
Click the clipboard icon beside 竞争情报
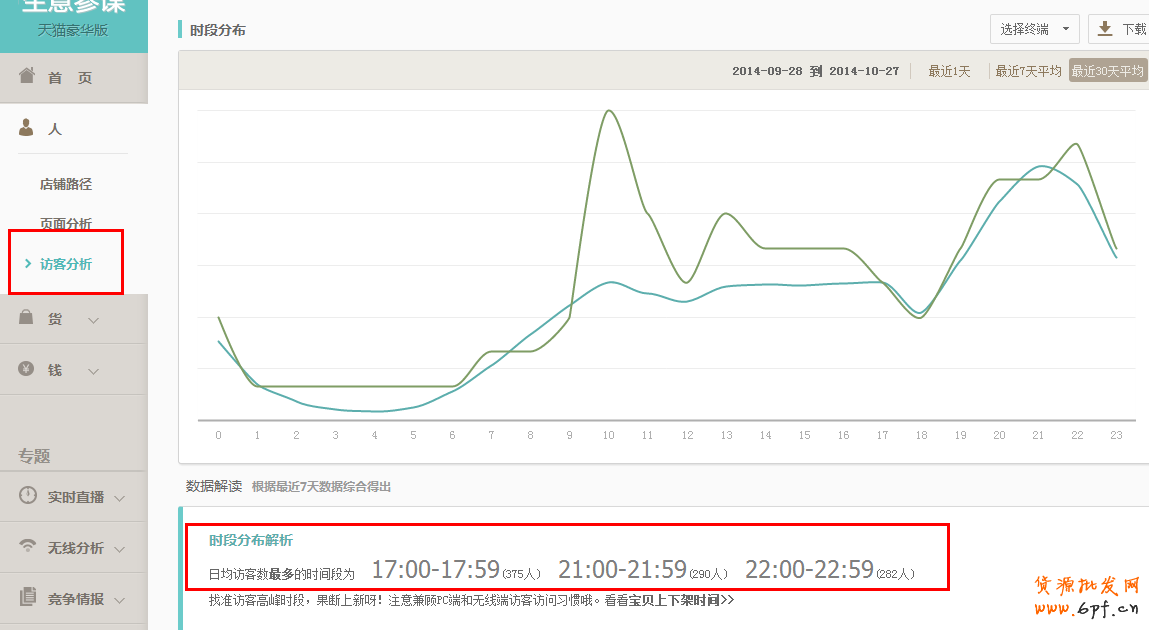27,598
